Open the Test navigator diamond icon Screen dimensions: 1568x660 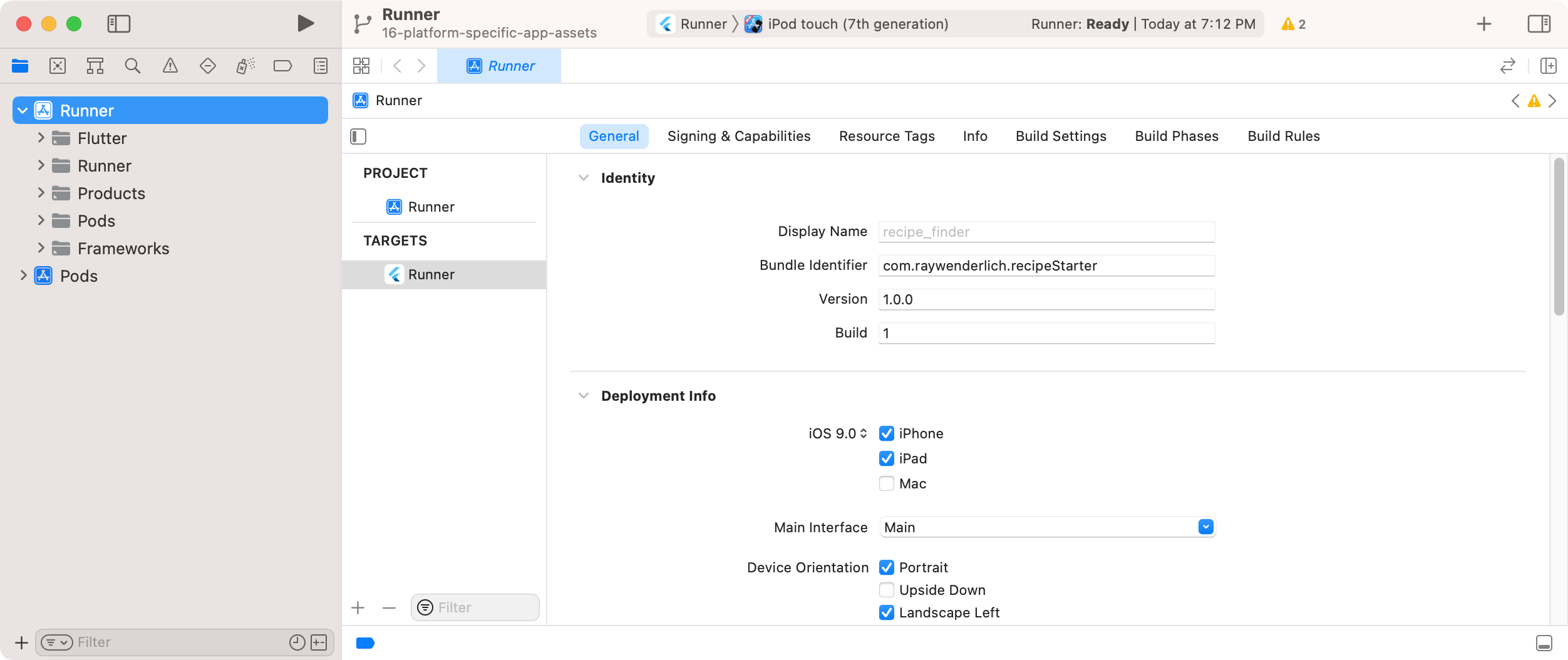208,66
